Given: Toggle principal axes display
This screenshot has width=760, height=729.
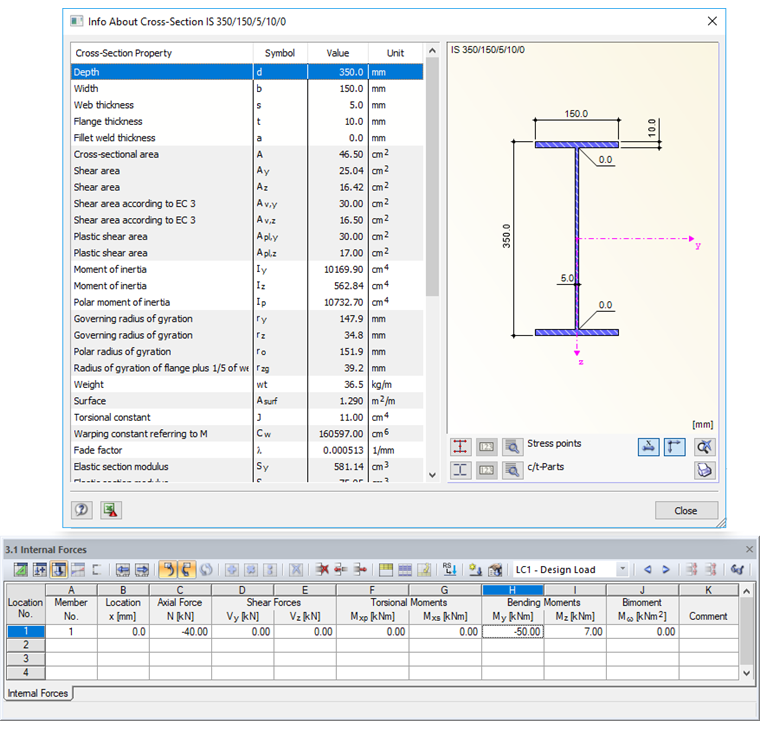Looking at the screenshot, I should tap(674, 446).
